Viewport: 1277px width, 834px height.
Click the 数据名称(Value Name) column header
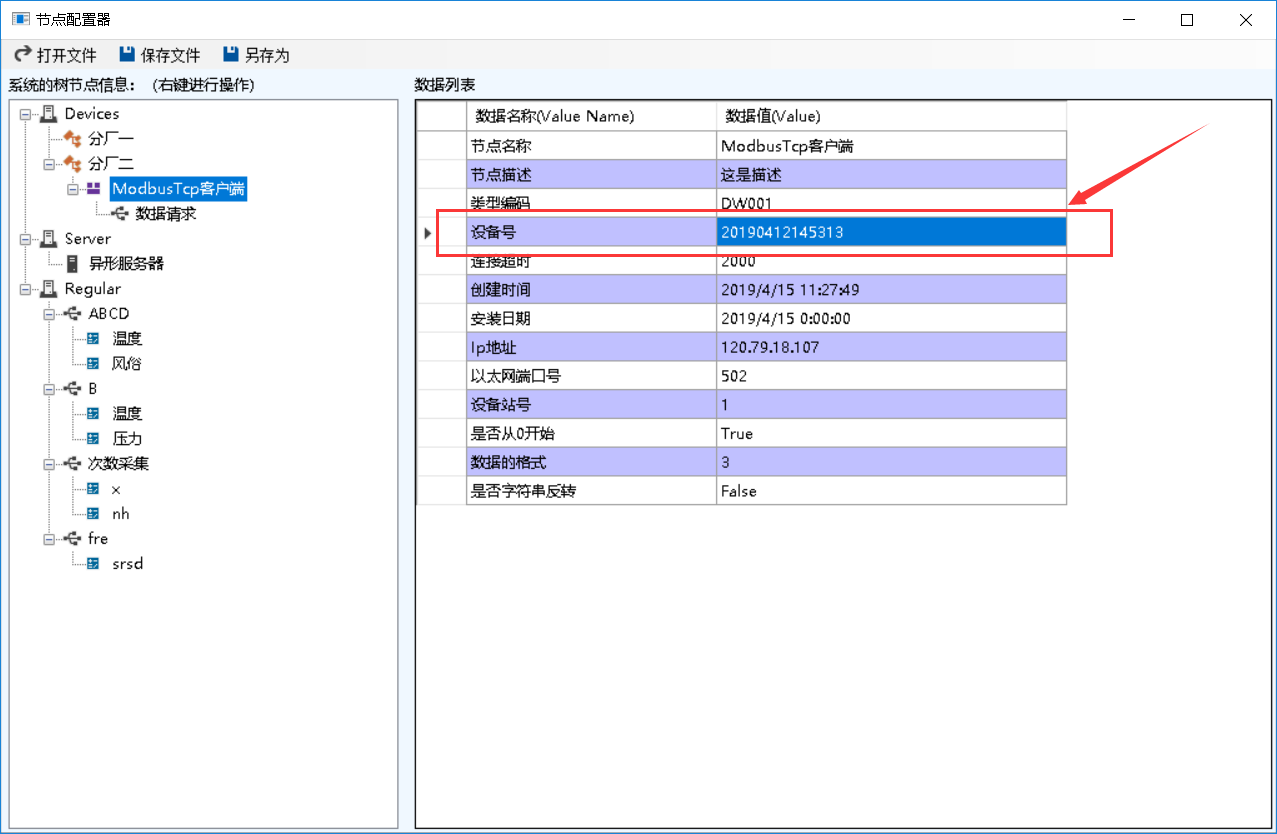(x=591, y=116)
